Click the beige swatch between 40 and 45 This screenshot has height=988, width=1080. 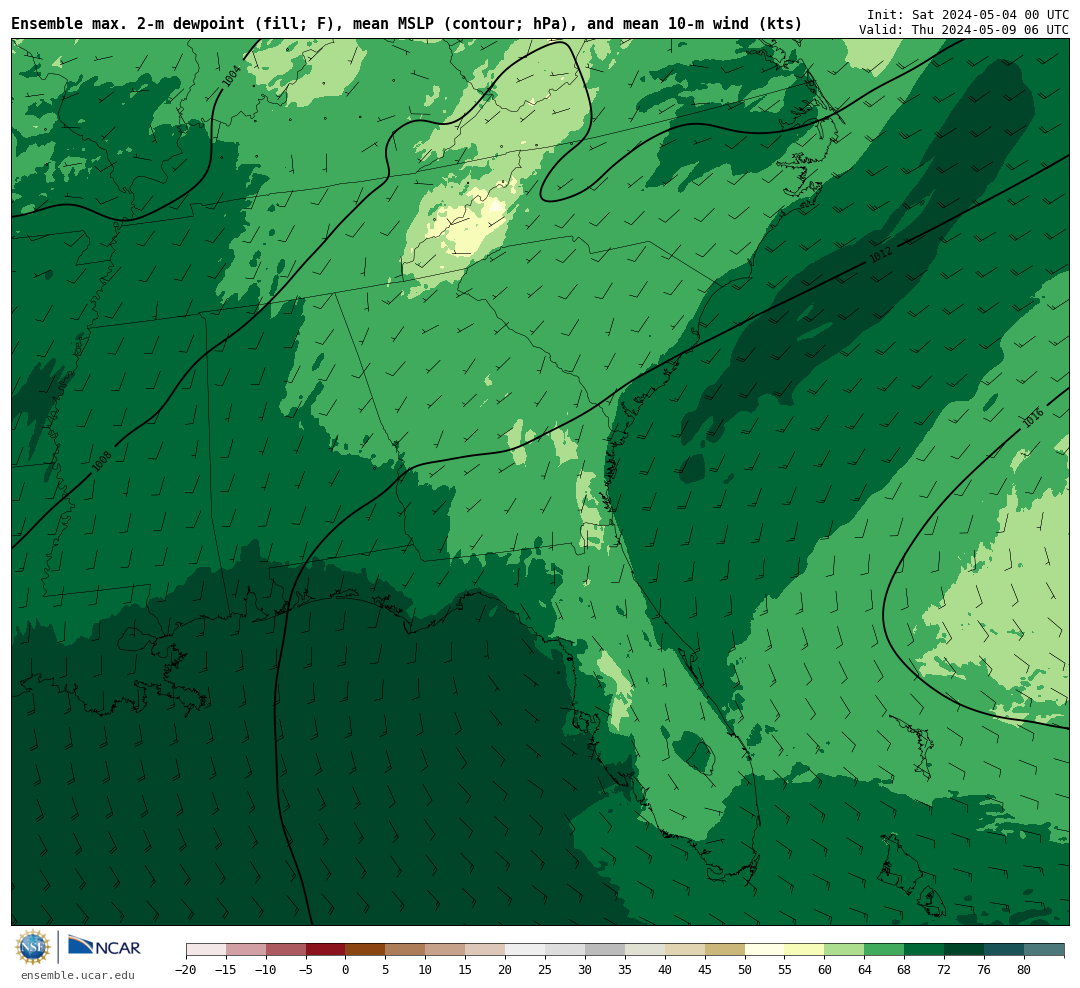point(685,950)
